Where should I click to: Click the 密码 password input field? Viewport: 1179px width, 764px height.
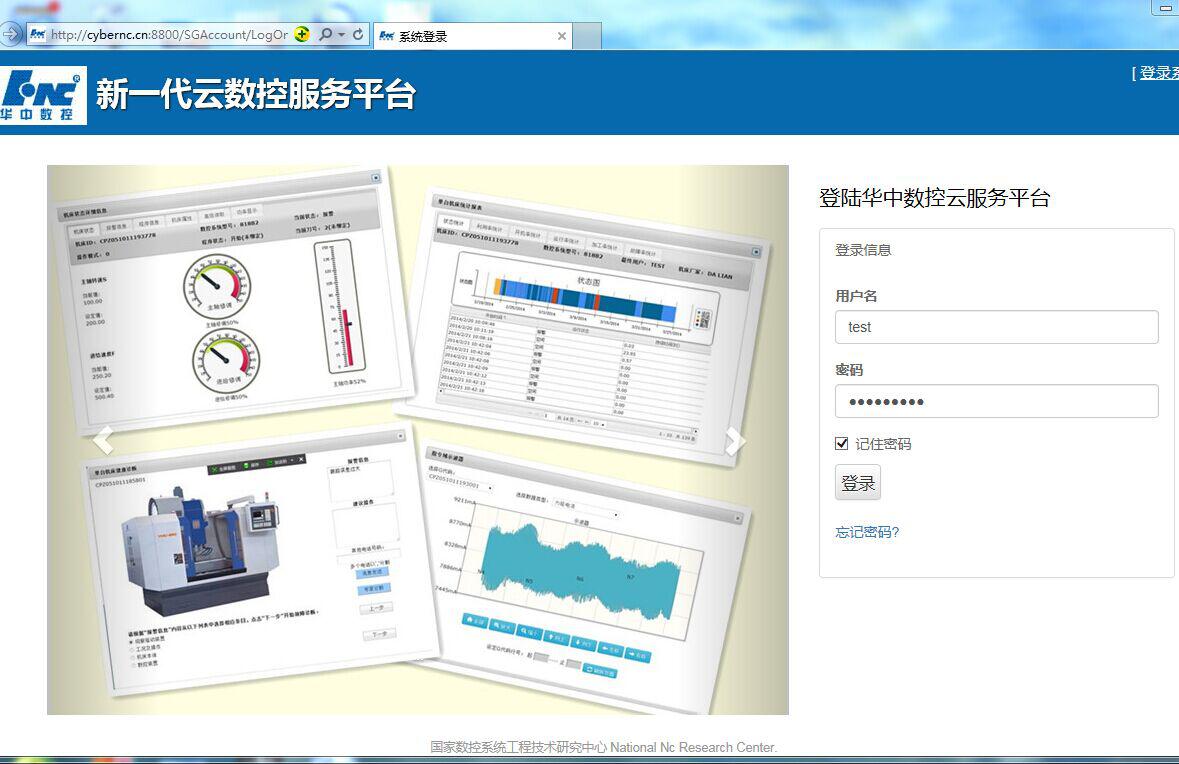point(996,401)
